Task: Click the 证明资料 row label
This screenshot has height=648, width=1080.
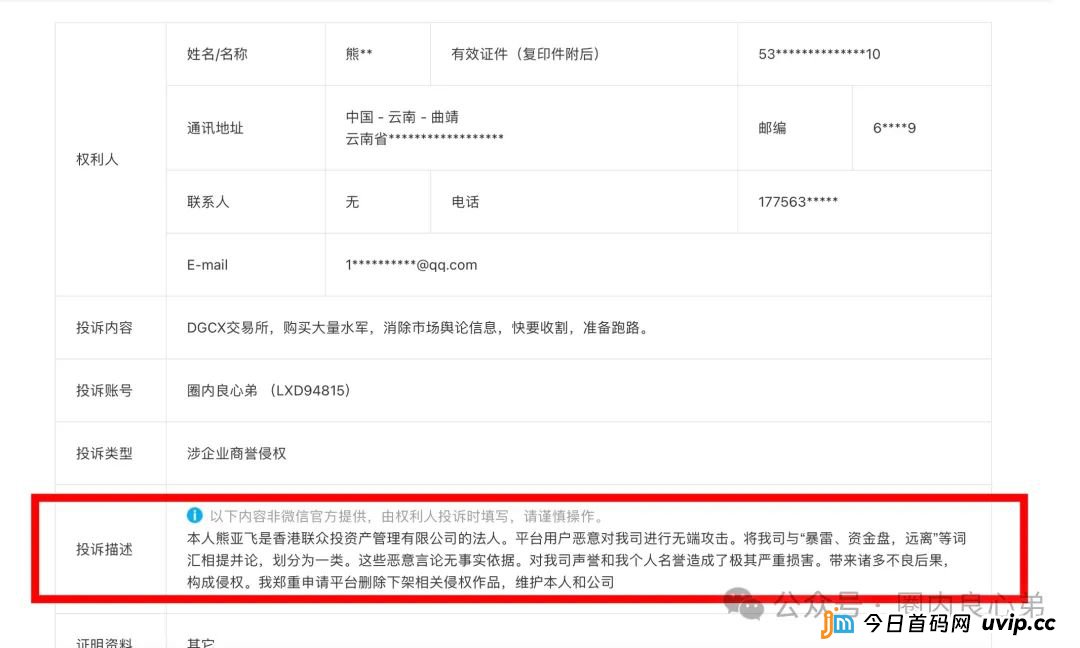Action: click(104, 642)
